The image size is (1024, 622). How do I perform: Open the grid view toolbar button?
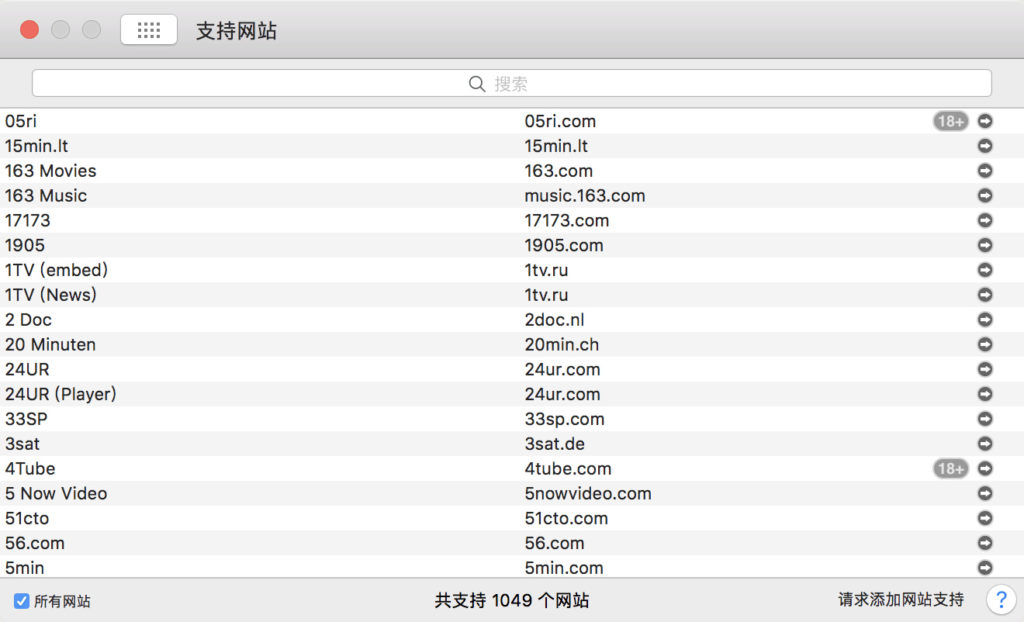pyautogui.click(x=149, y=30)
